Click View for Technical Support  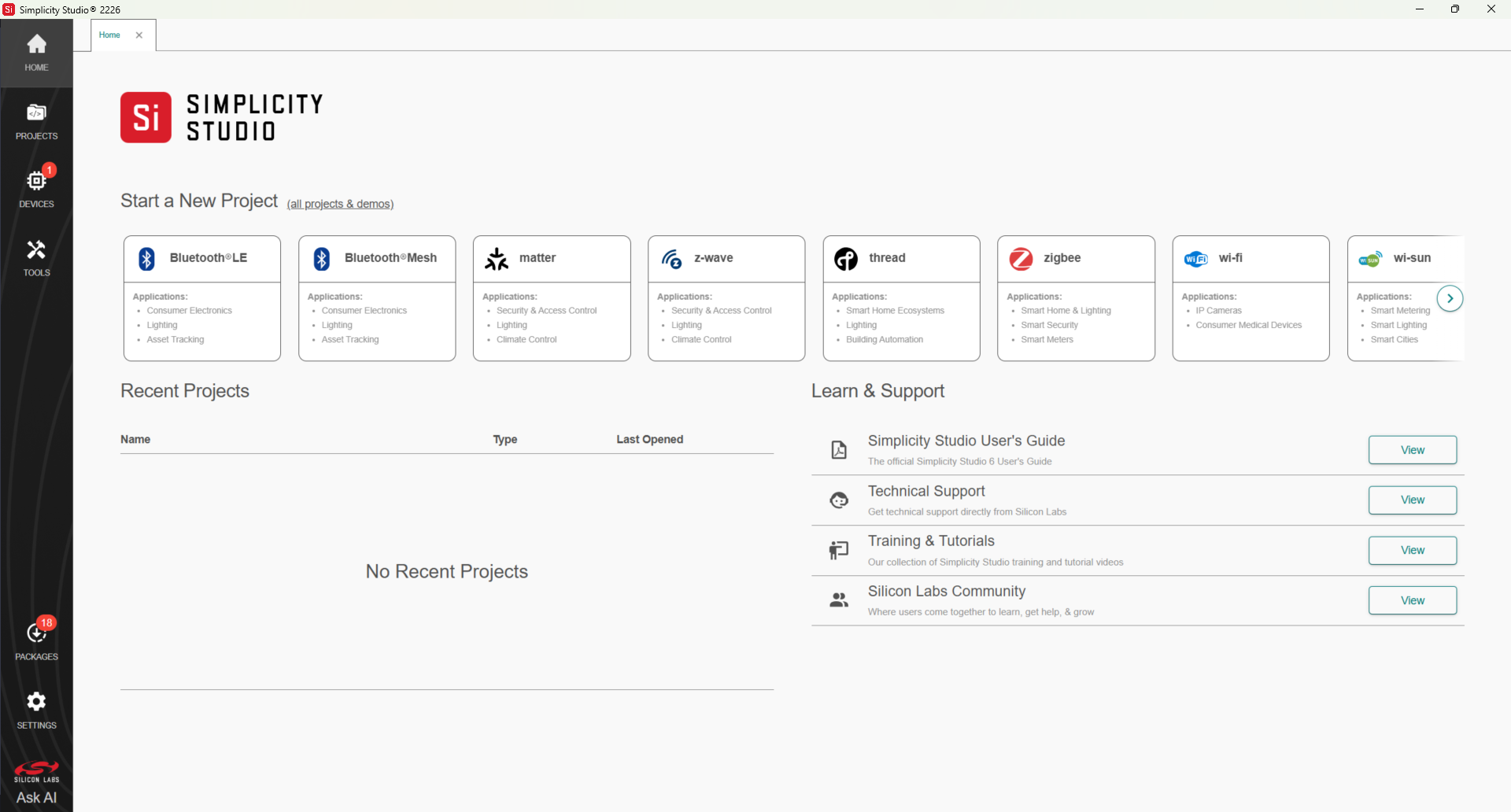[1413, 500]
